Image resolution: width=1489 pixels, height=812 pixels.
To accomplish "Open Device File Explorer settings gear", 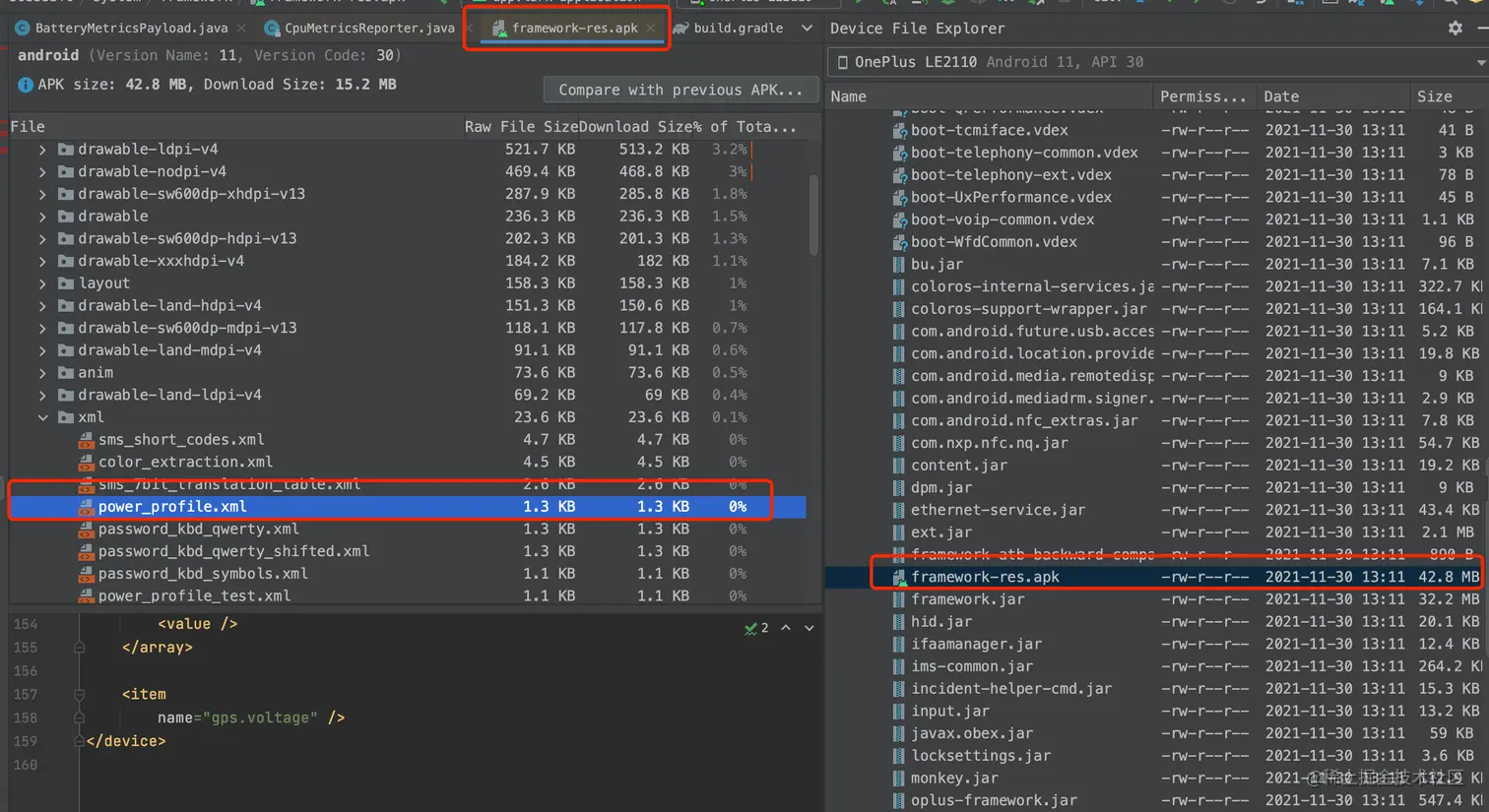I will pyautogui.click(x=1455, y=29).
